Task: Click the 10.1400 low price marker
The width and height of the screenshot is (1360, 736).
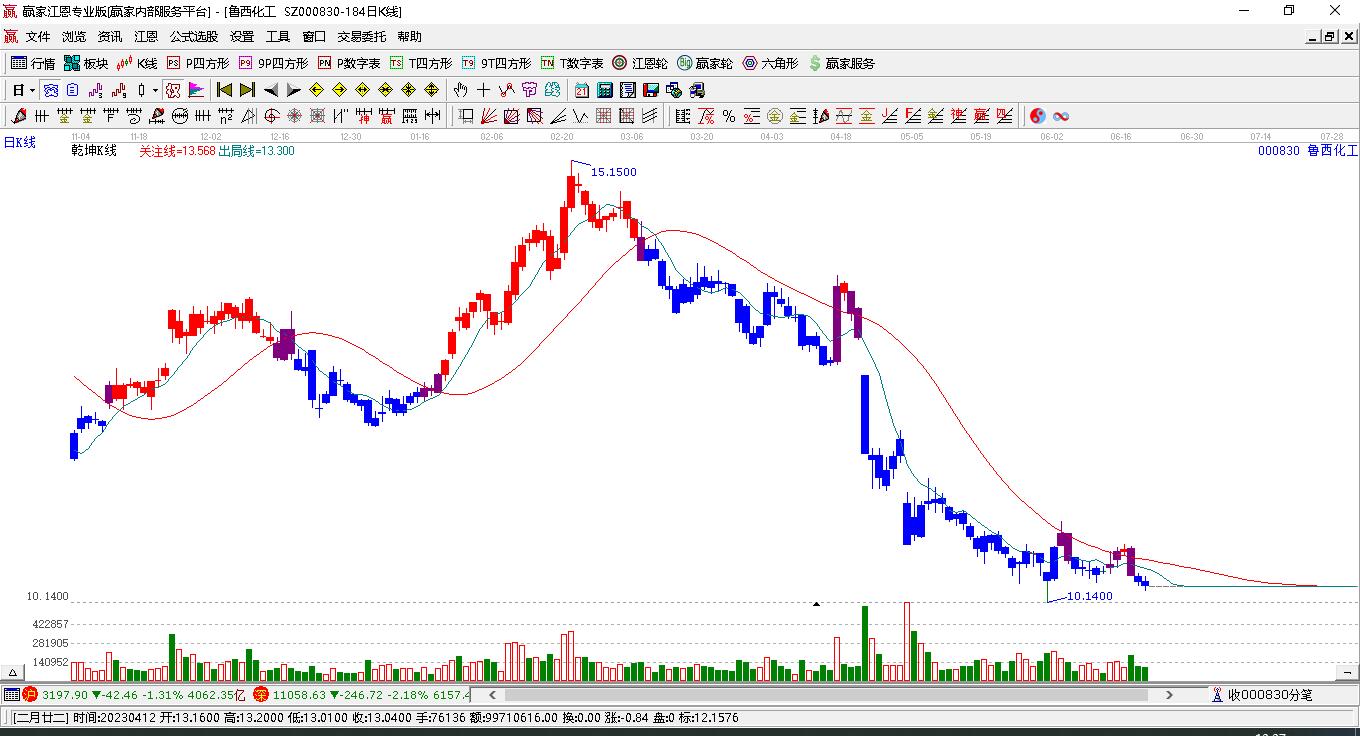Action: 1090,596
